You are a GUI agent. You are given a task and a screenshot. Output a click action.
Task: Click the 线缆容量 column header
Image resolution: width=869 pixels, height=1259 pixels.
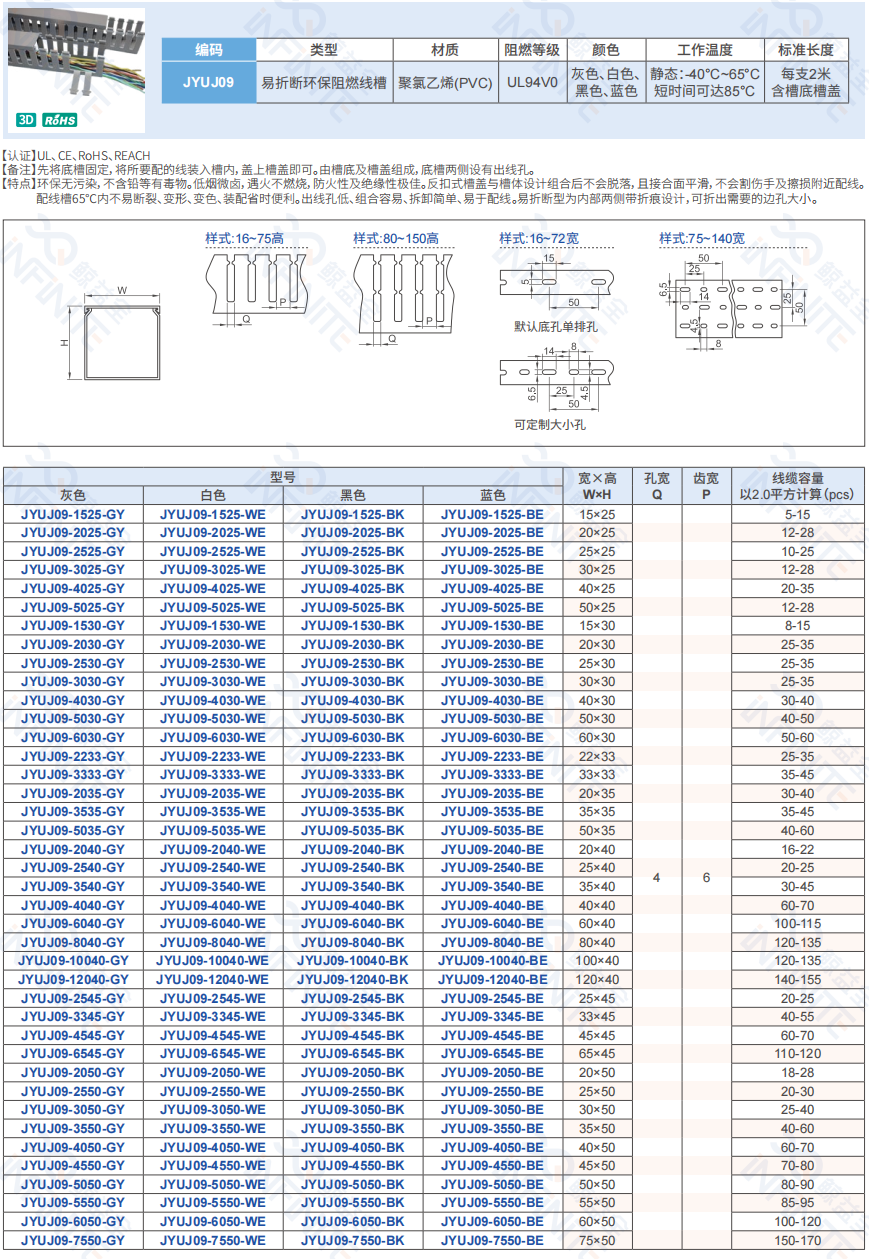[x=797, y=486]
